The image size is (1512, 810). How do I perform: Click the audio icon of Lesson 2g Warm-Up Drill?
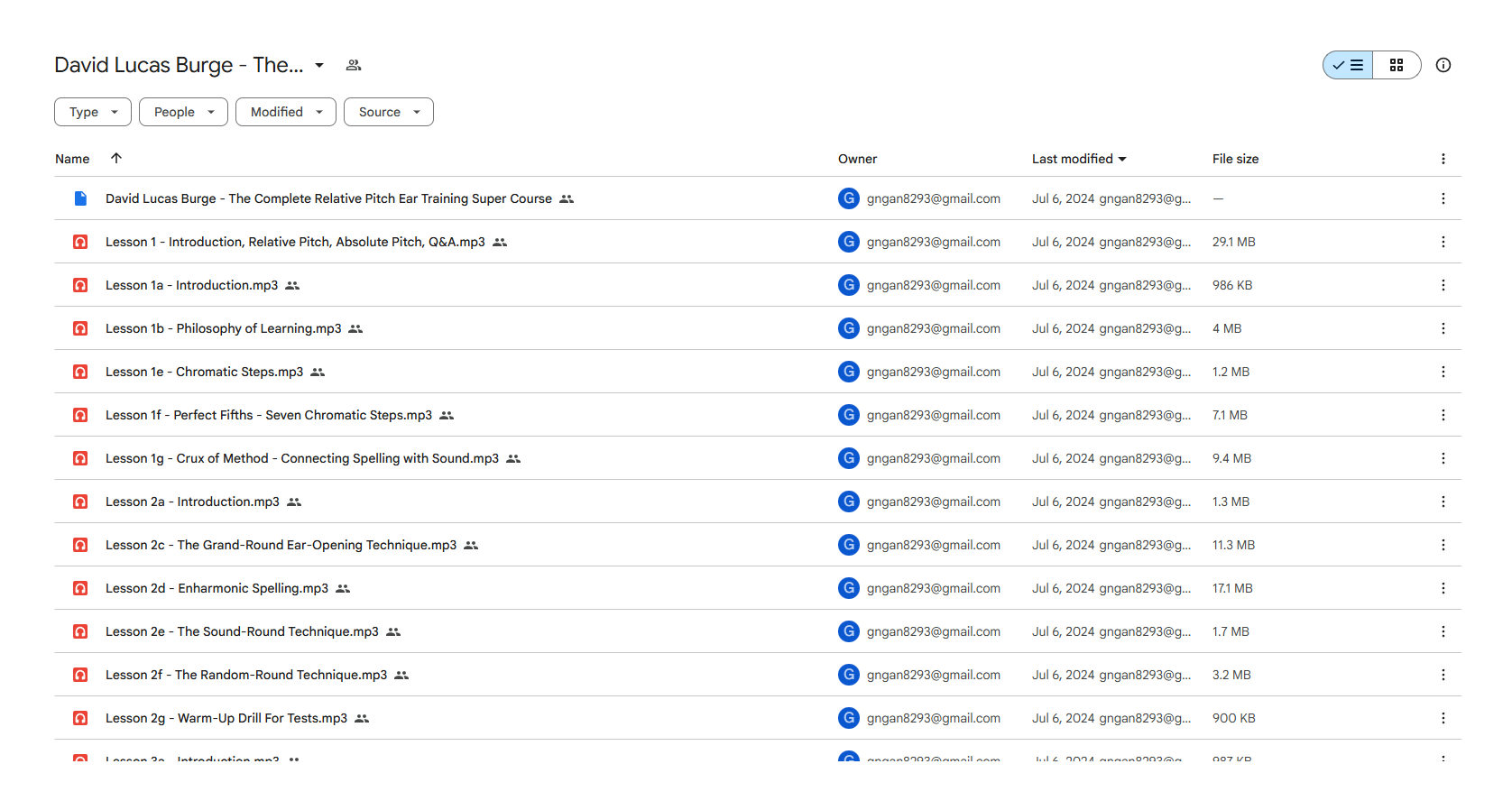pos(80,718)
